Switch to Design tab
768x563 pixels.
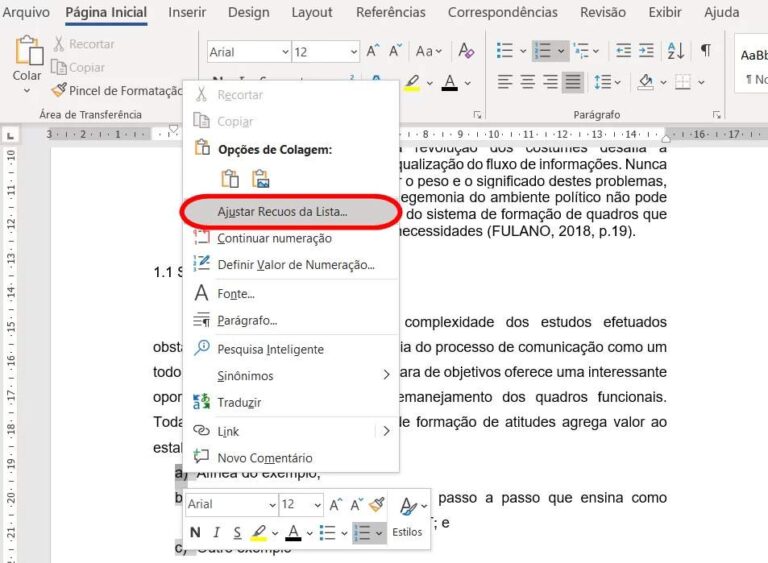point(249,12)
